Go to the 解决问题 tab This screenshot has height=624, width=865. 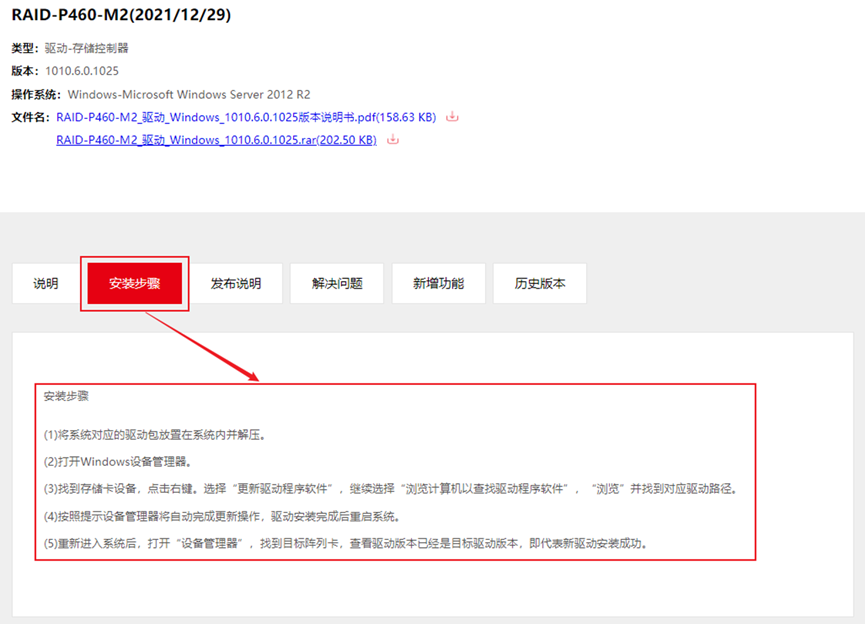click(x=337, y=284)
